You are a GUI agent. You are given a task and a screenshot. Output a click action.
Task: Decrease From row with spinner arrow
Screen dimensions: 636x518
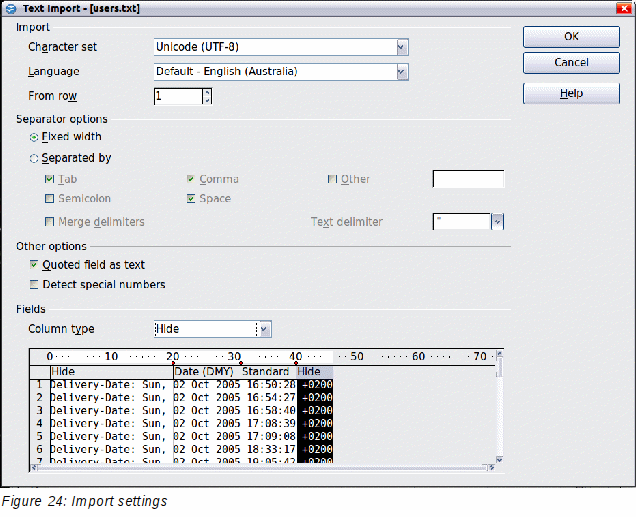[207, 101]
